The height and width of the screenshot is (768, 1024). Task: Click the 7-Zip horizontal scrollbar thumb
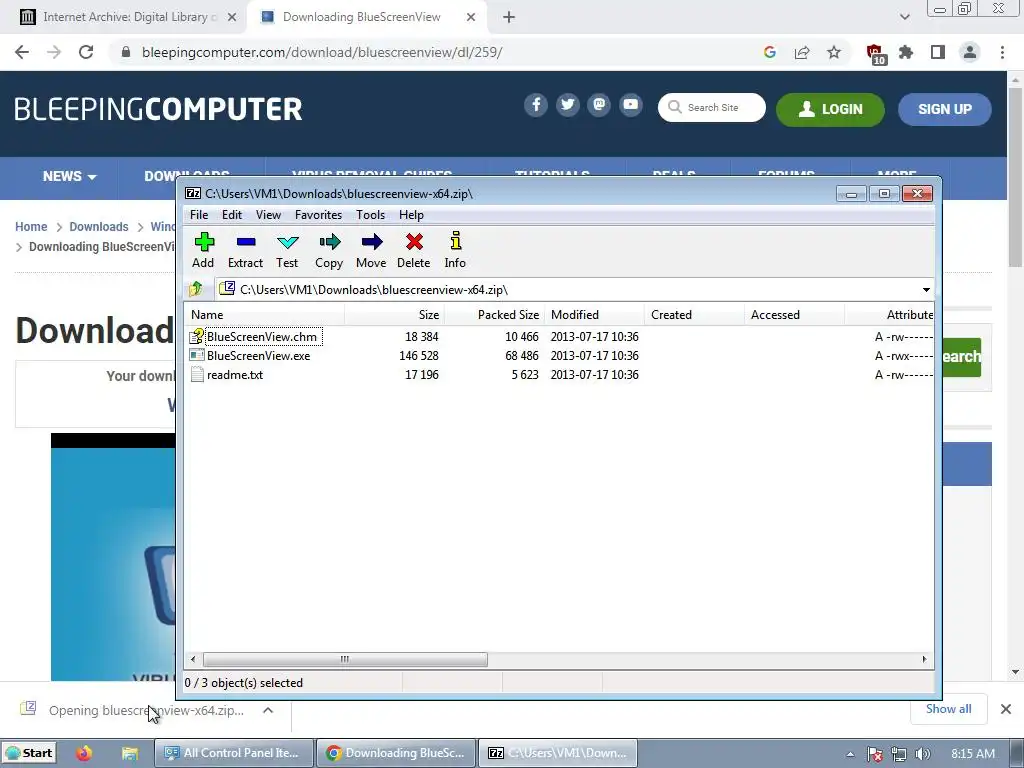(345, 659)
